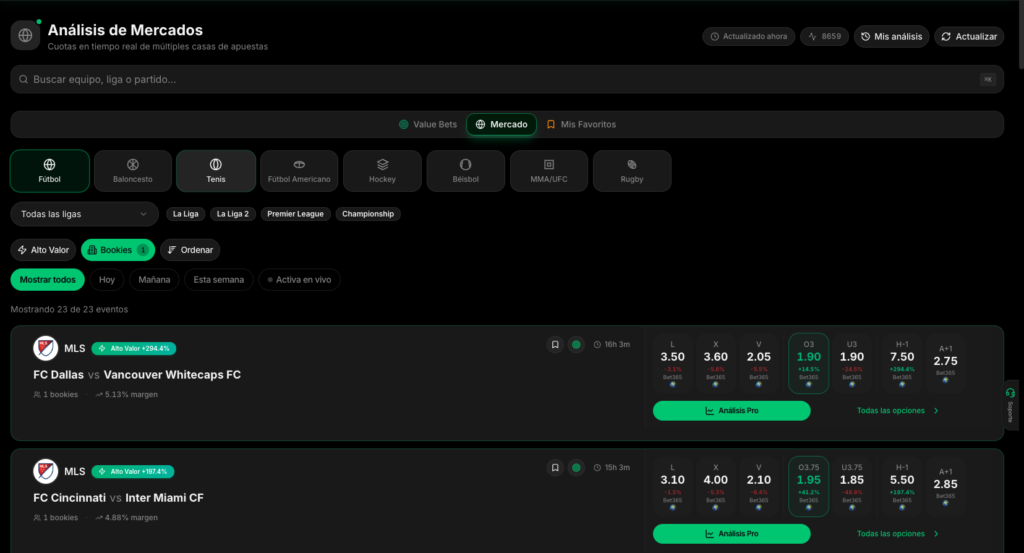Bookmark the FC Dallas vs Vancouver match
This screenshot has width=1024, height=553.
[555, 345]
